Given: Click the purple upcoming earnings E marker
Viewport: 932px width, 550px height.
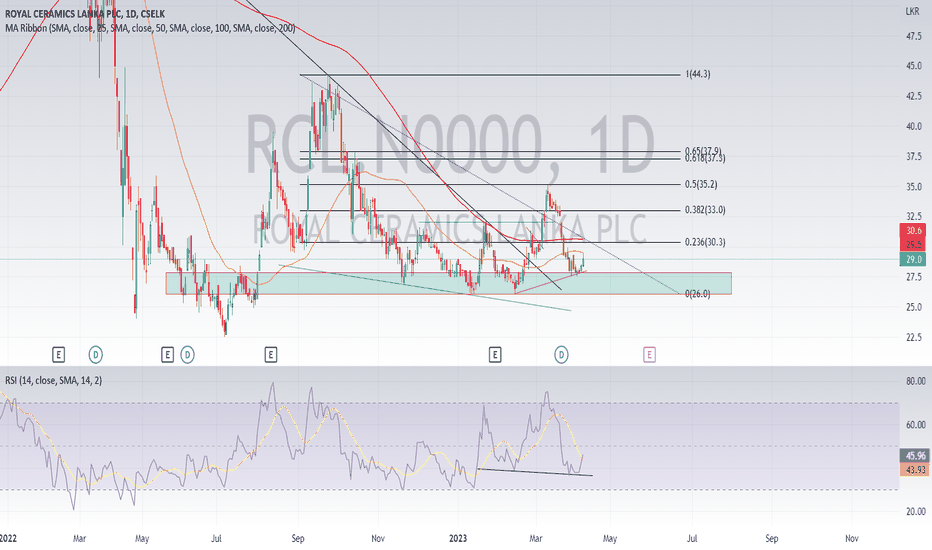Looking at the screenshot, I should (649, 355).
